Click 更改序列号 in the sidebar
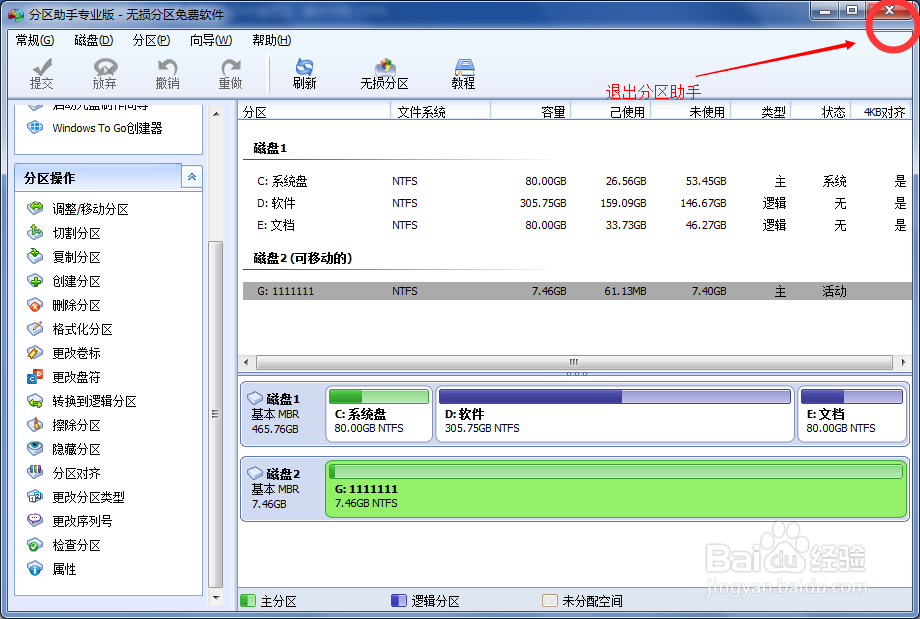Screen dimensions: 920x619 point(70,521)
